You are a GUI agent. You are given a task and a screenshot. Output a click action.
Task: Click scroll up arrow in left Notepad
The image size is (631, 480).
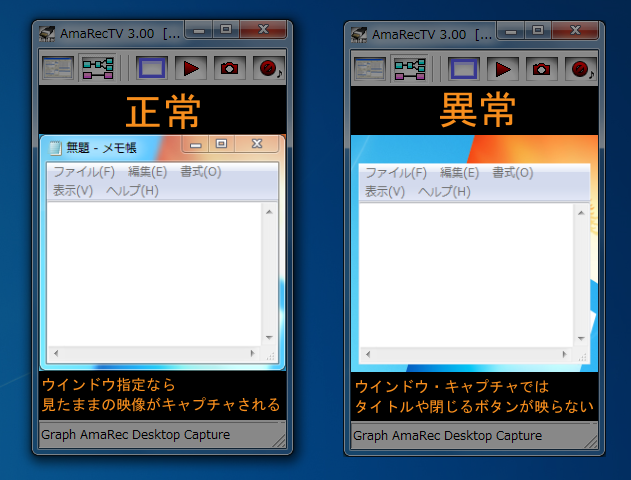[270, 212]
